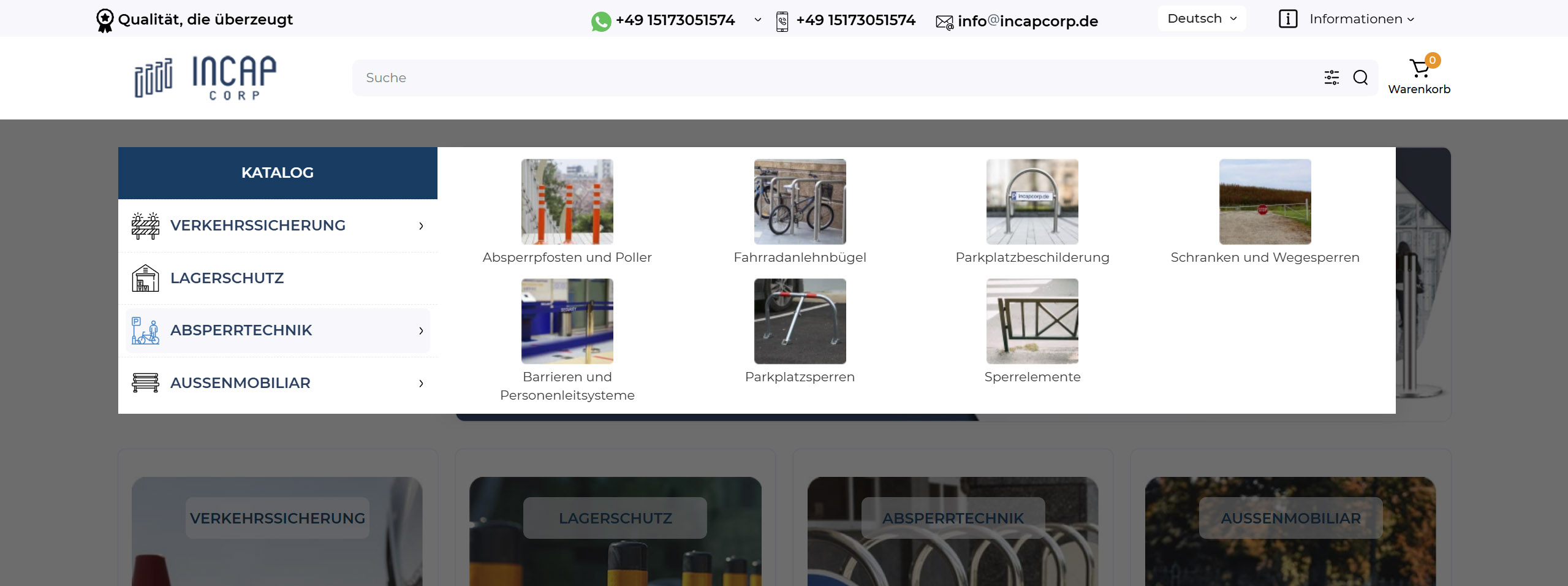Click the WhatsApp icon in top bar
Image resolution: width=1568 pixels, height=586 pixels.
(x=600, y=21)
